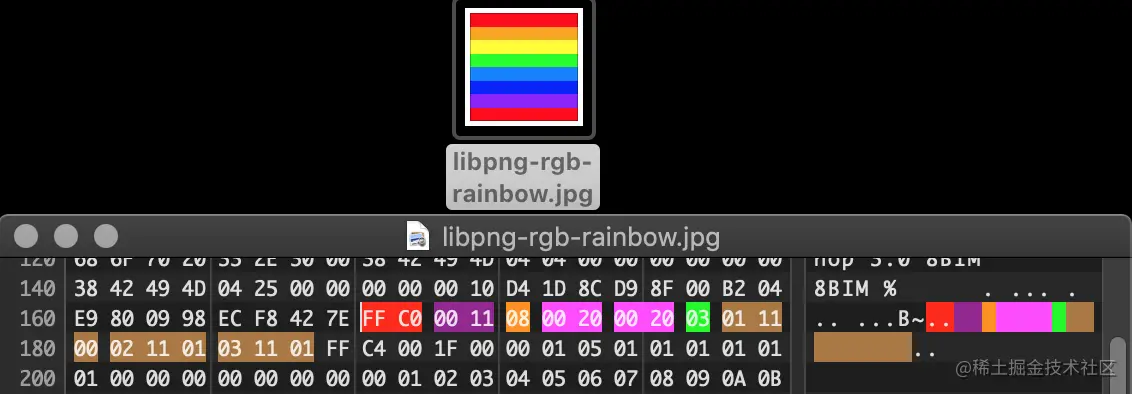This screenshot has height=394, width=1132.
Task: Click offset 160 in the address column
Action: pos(38,318)
